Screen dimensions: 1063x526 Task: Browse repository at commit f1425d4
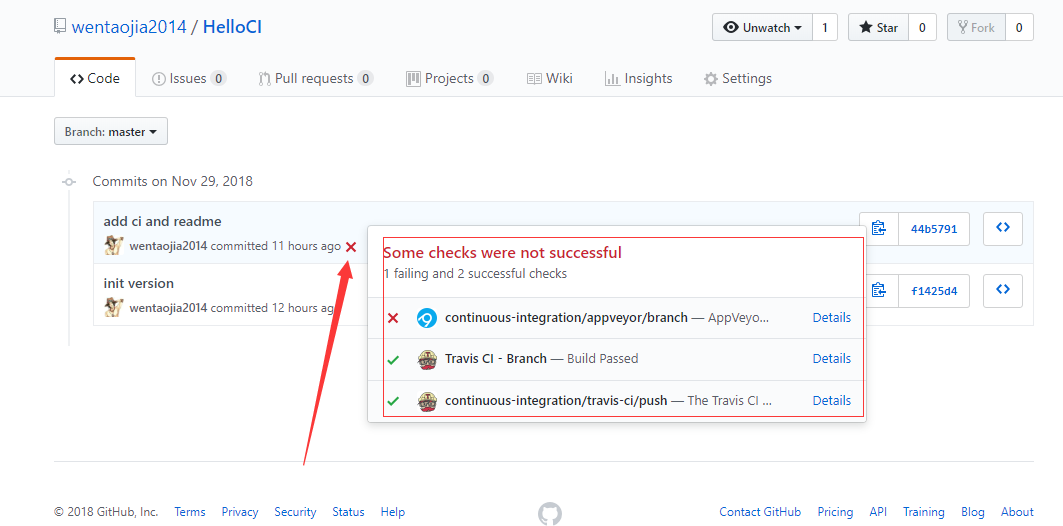click(1003, 291)
